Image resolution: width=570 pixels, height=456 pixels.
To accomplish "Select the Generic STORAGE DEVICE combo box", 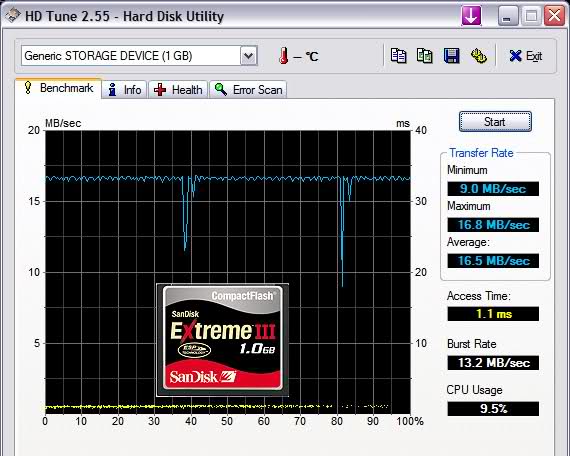I will click(139, 56).
